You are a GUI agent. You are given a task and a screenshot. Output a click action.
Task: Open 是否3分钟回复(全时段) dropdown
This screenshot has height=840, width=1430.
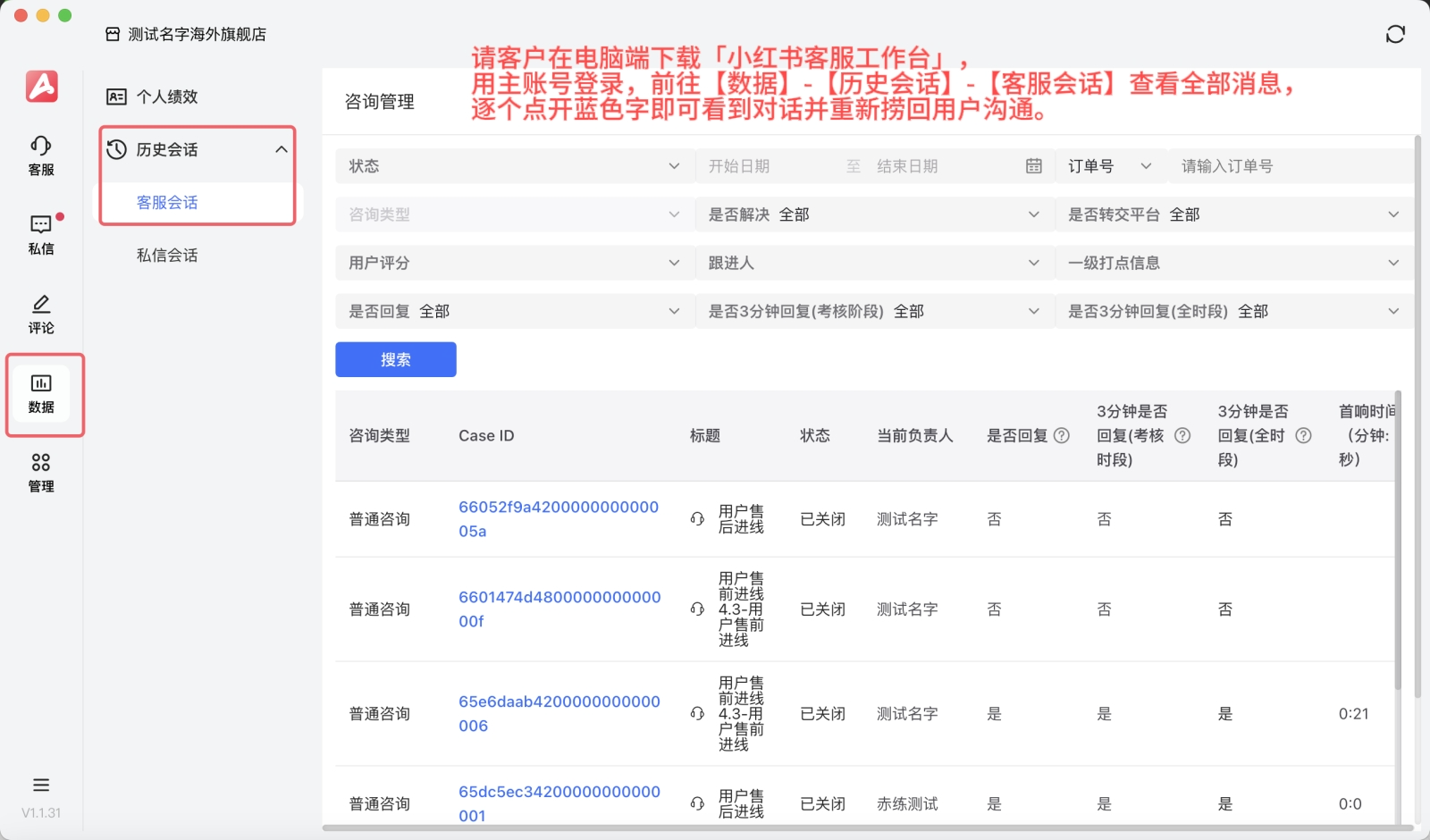click(1234, 311)
